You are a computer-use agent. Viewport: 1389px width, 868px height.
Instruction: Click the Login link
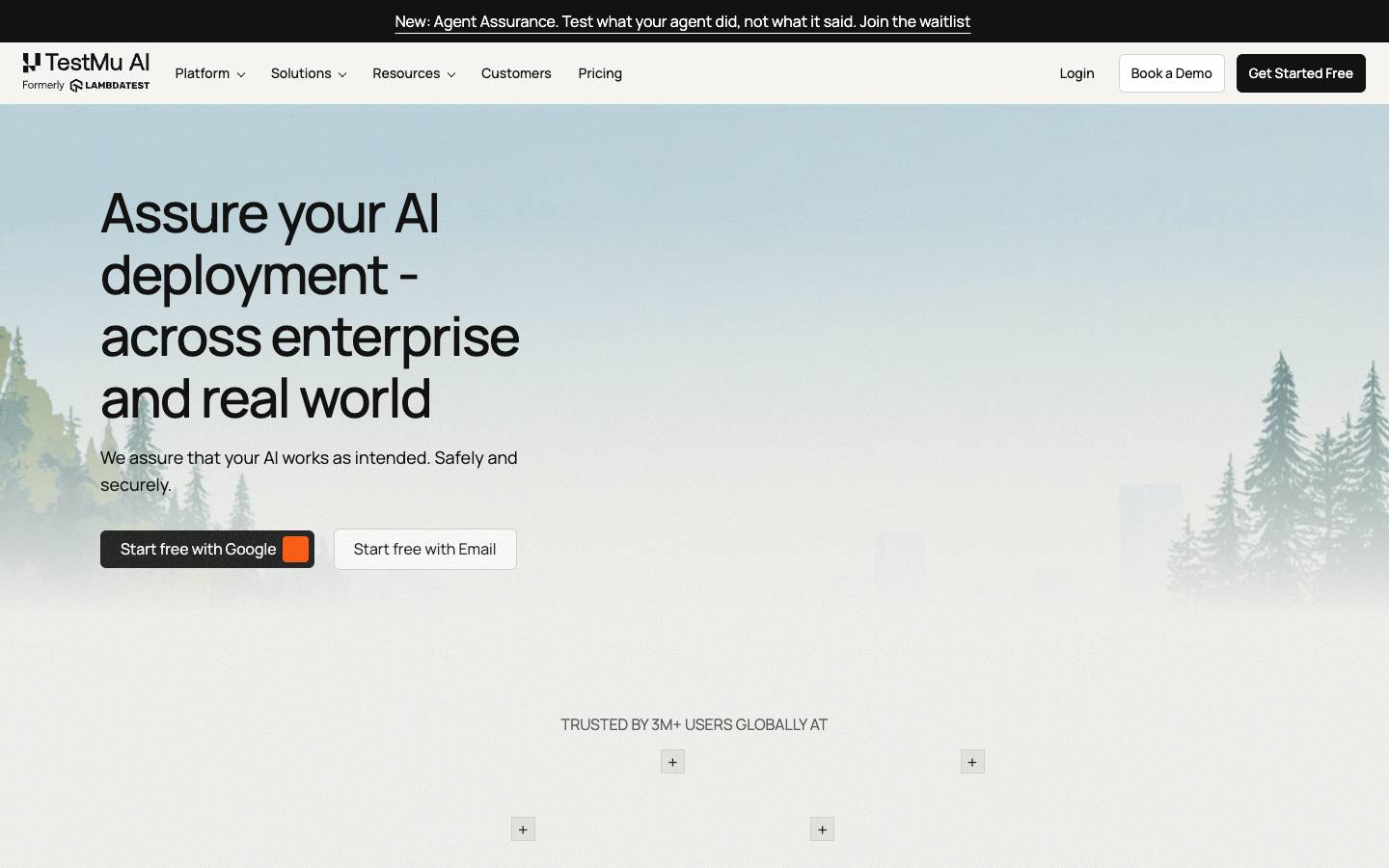1076,73
